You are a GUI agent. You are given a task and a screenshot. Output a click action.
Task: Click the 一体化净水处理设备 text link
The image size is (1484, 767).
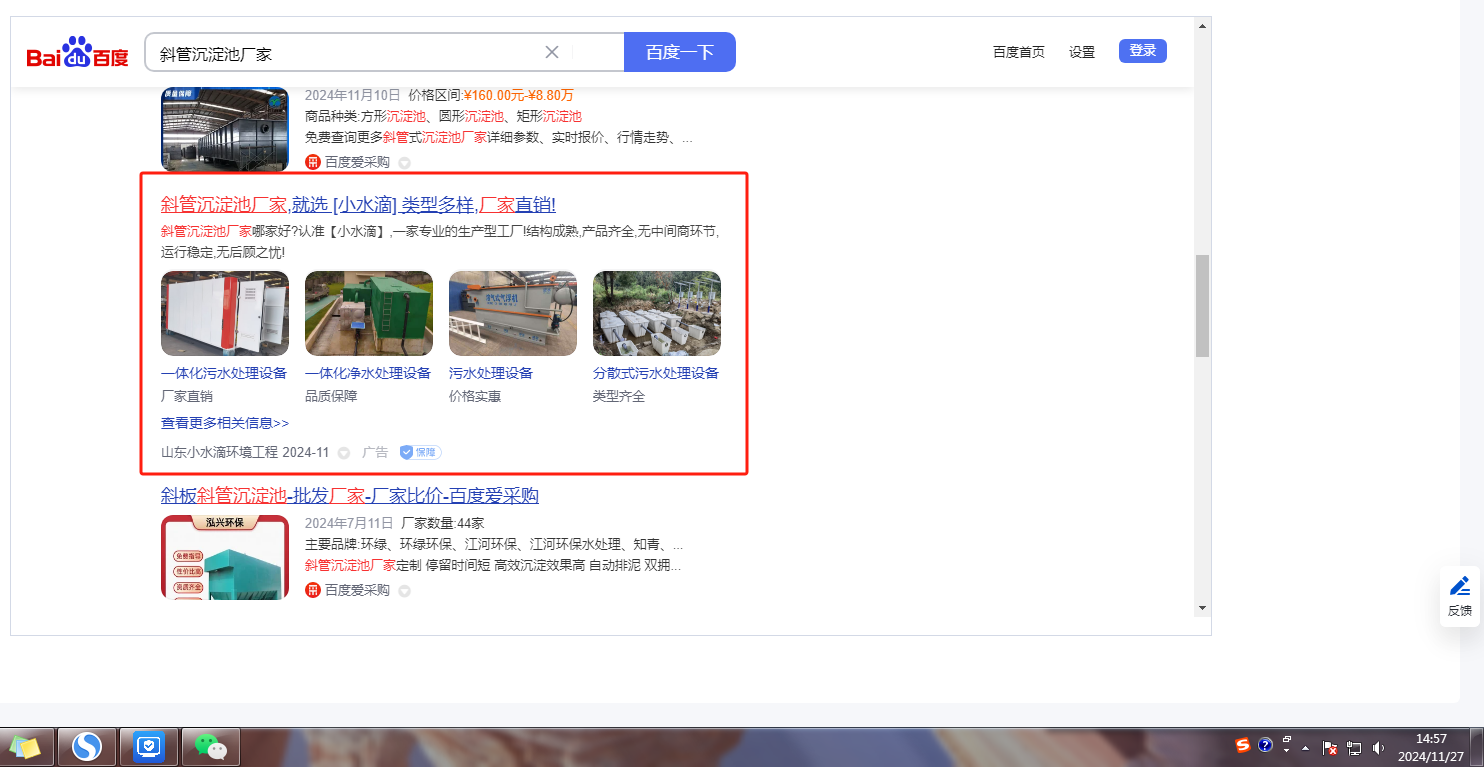pos(368,373)
